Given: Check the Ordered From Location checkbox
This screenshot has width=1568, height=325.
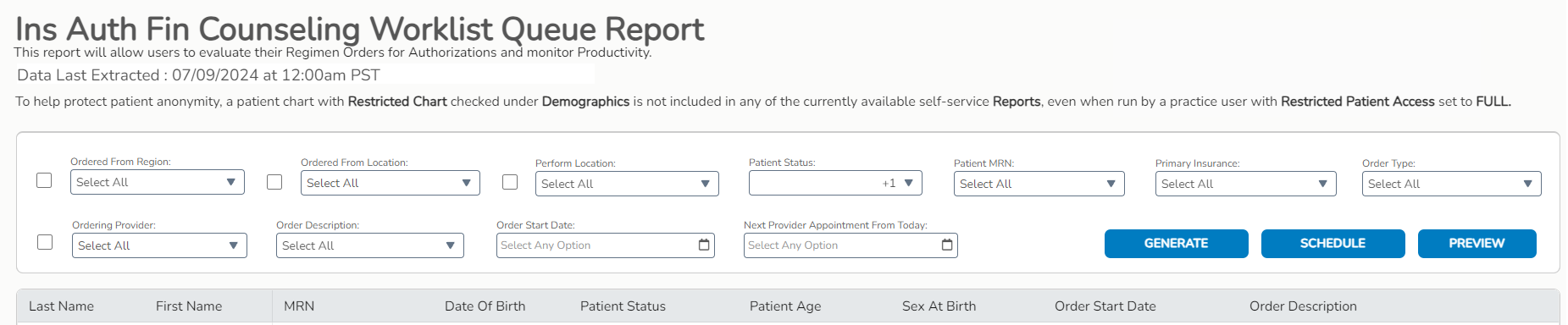Looking at the screenshot, I should pos(274,182).
